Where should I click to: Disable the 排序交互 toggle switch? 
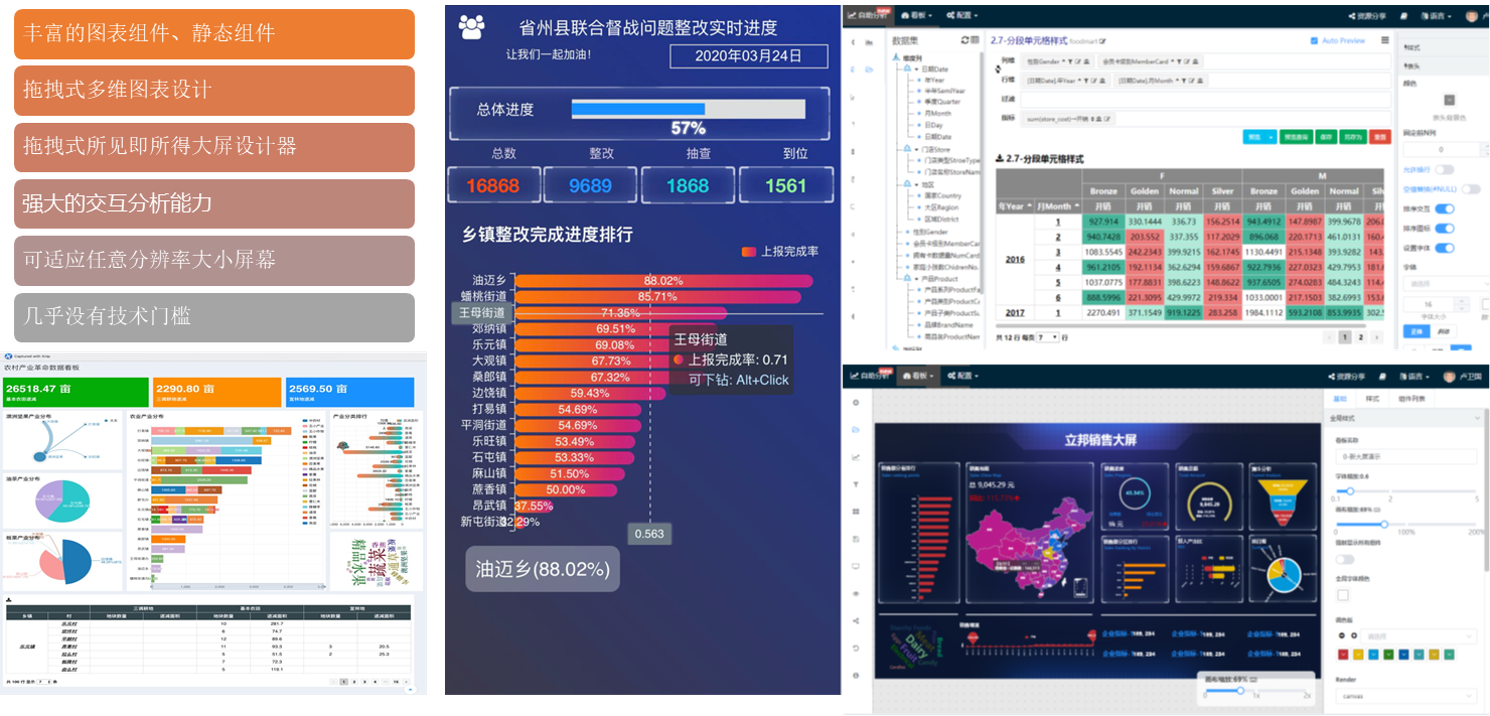click(1444, 209)
